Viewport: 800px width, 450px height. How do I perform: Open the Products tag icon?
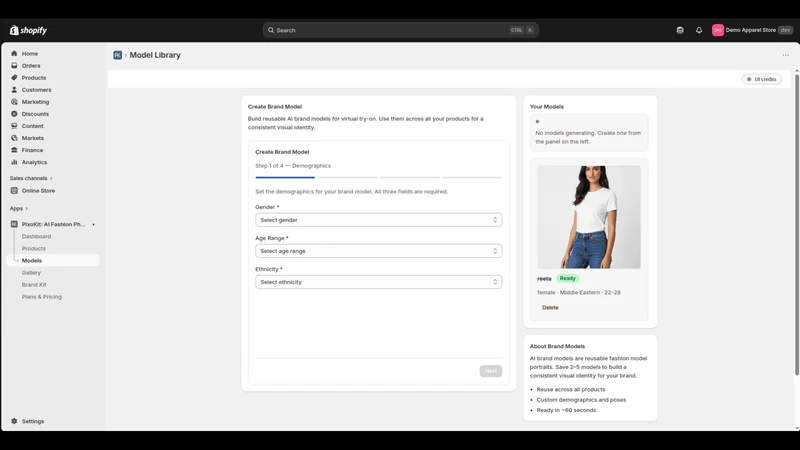[14, 78]
